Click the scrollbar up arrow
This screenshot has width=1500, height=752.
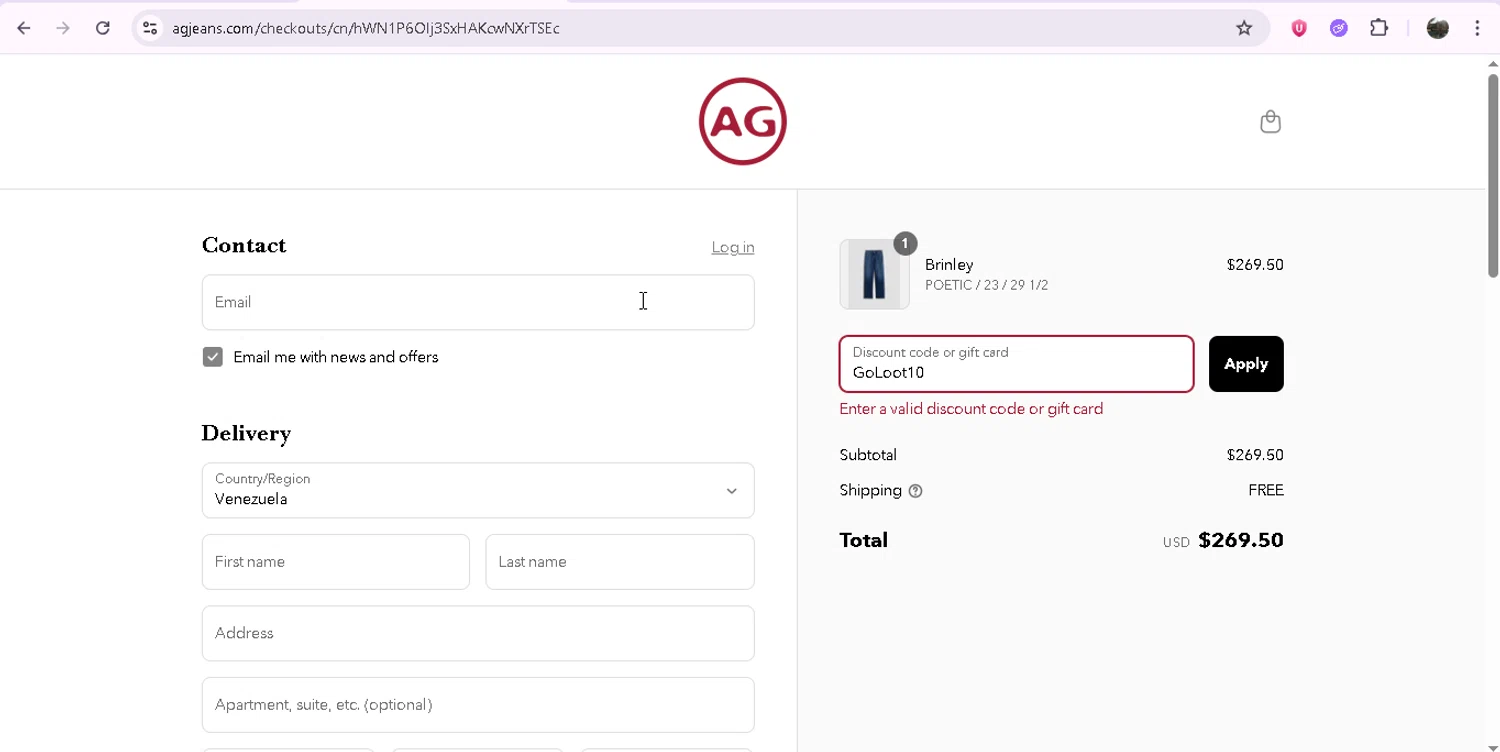[x=1493, y=64]
